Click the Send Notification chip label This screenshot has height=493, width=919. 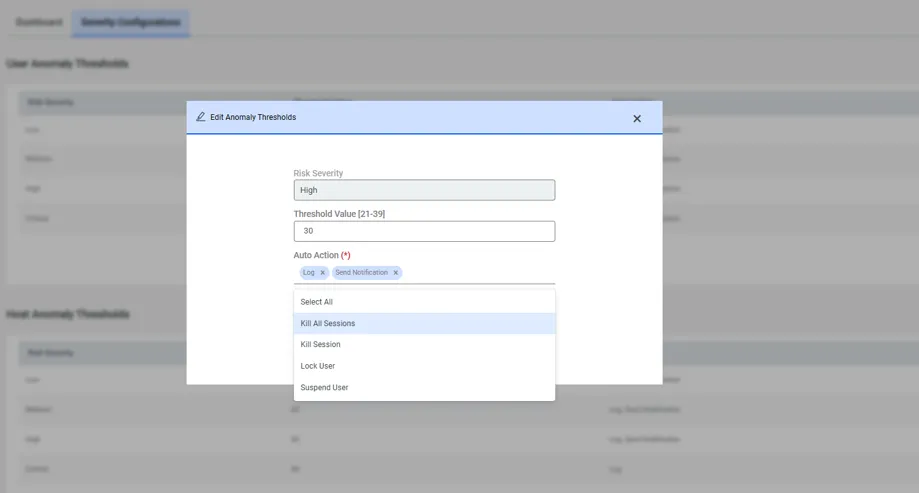coord(362,273)
